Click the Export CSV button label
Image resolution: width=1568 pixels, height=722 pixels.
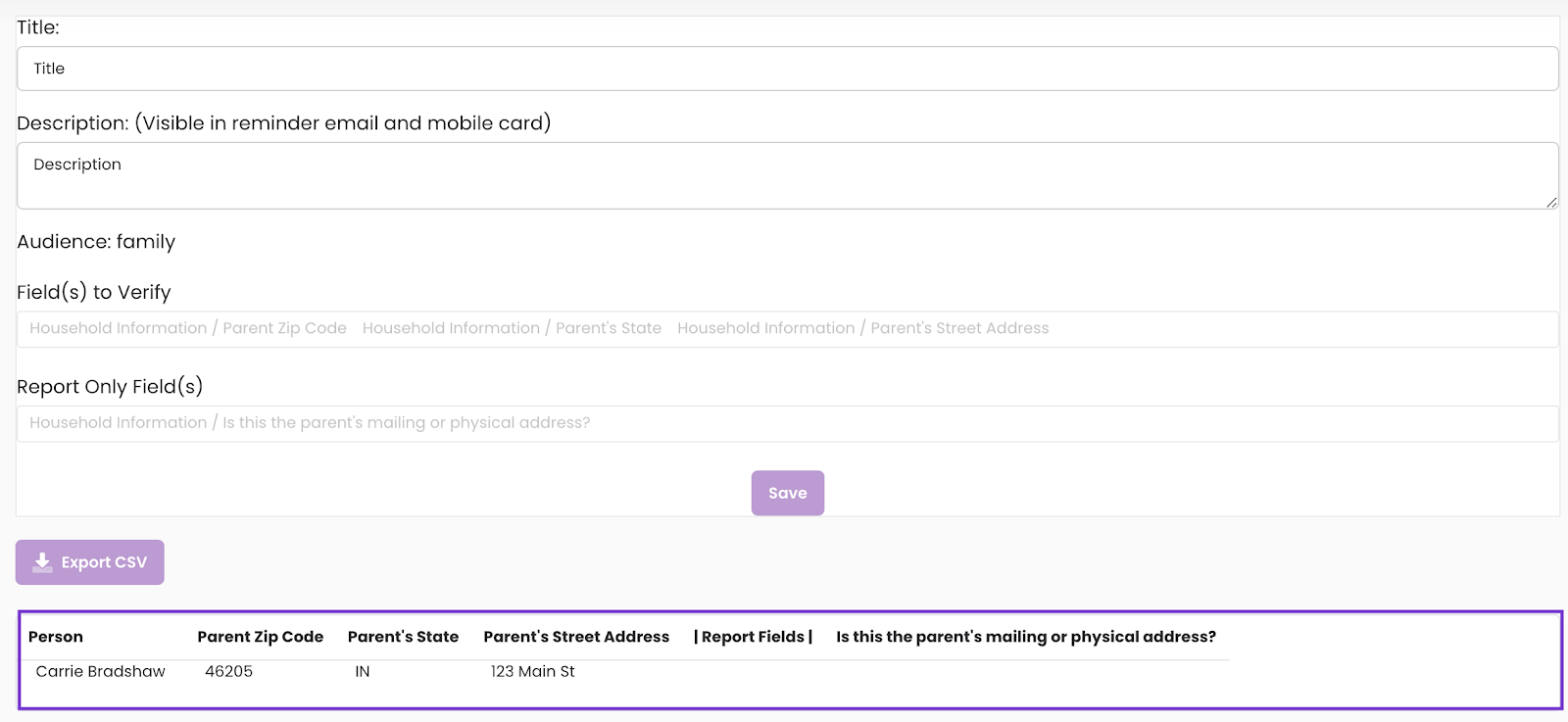[x=104, y=562]
